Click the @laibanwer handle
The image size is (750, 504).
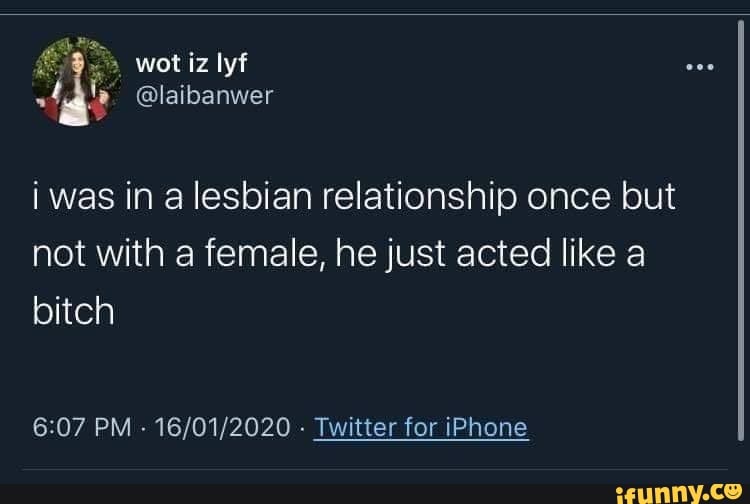[x=204, y=96]
